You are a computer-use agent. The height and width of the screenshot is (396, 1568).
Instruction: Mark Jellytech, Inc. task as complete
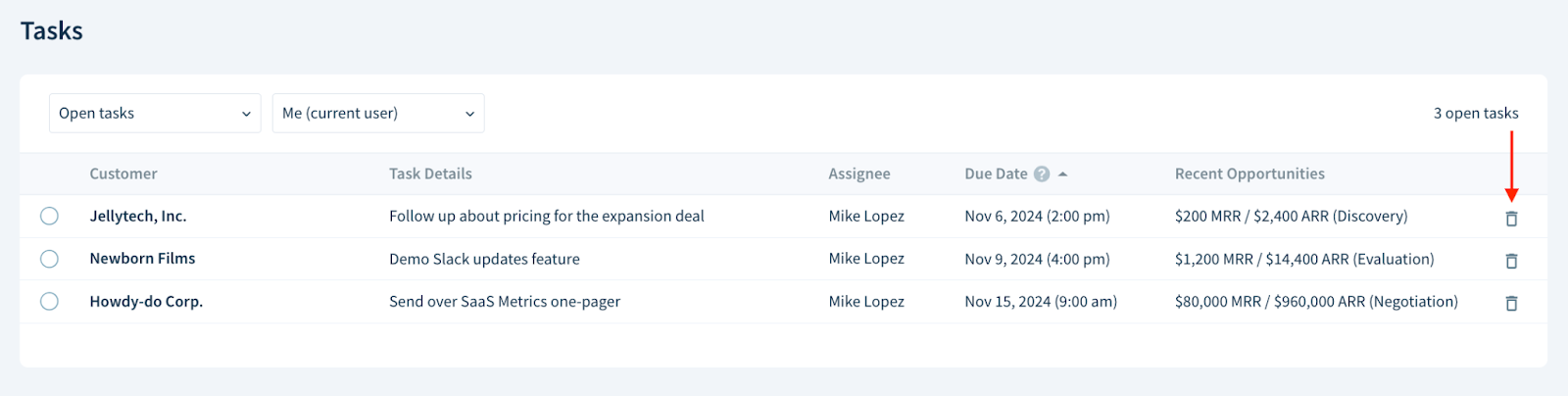tap(49, 216)
